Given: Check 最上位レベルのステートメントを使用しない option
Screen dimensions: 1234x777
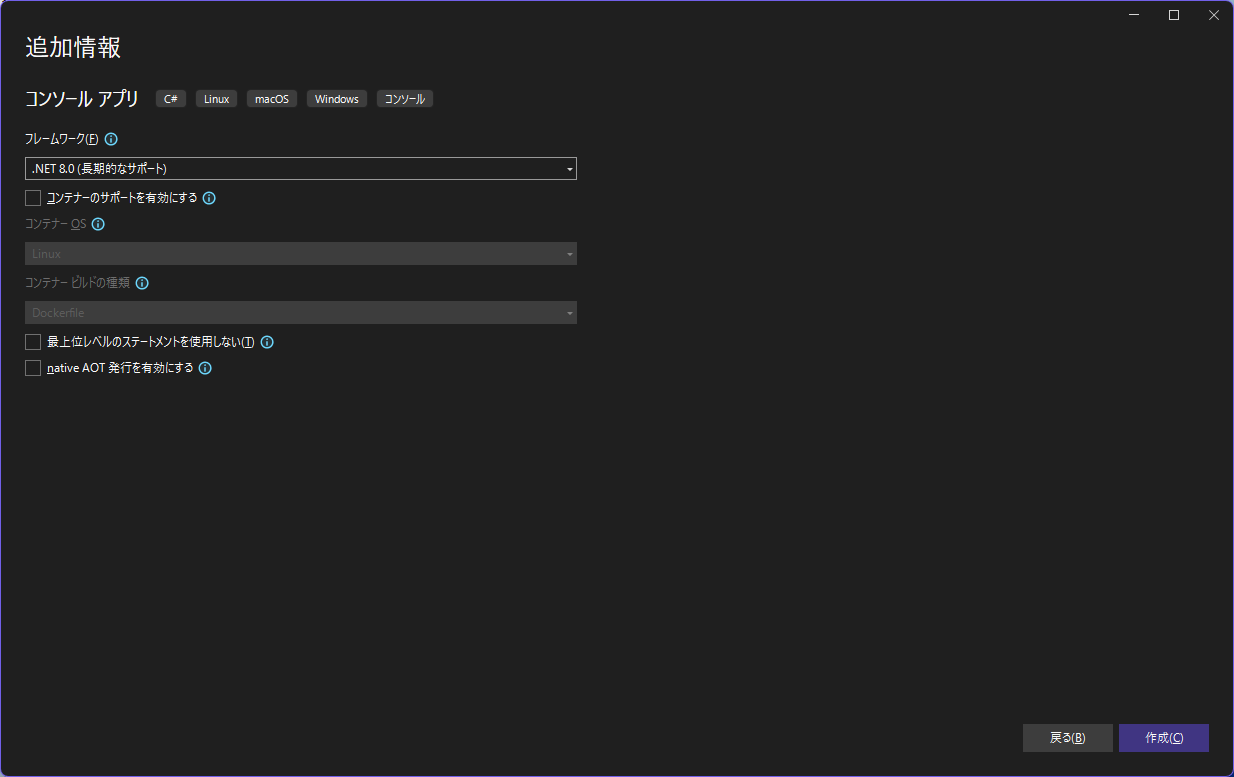Looking at the screenshot, I should 32,341.
